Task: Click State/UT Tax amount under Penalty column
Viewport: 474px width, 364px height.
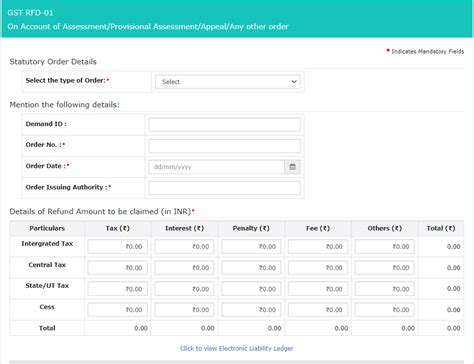Action: coord(251,289)
